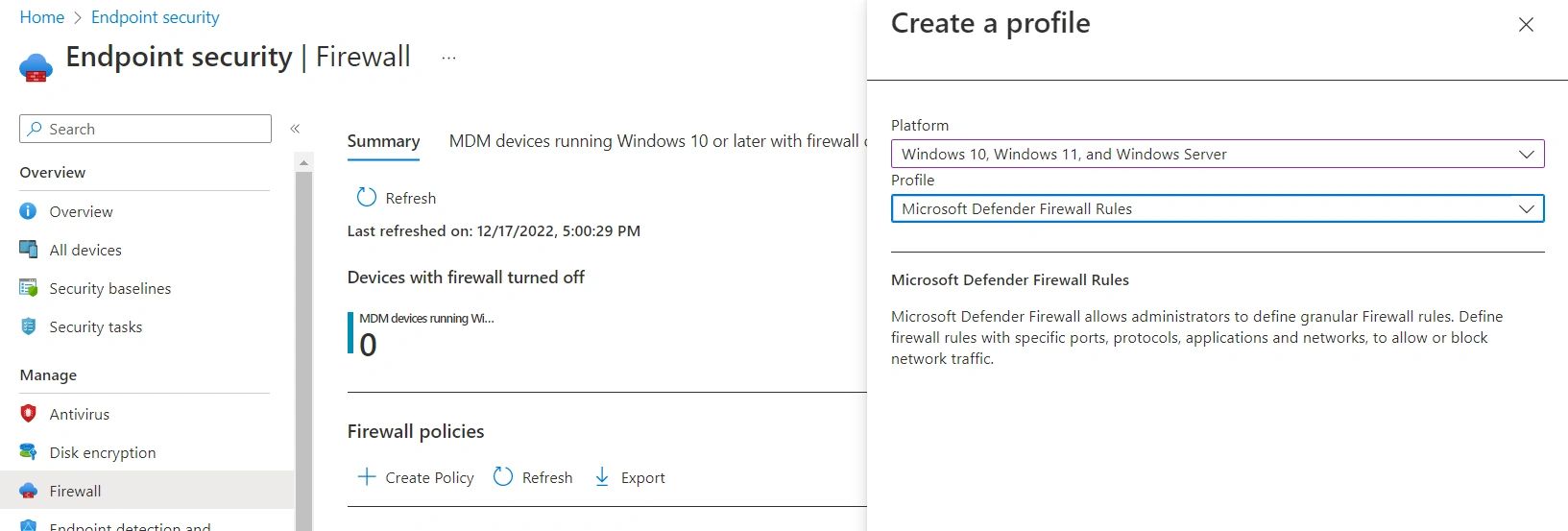The image size is (1568, 531).
Task: Click the Endpoint security breadcrumb link
Action: 156,17
